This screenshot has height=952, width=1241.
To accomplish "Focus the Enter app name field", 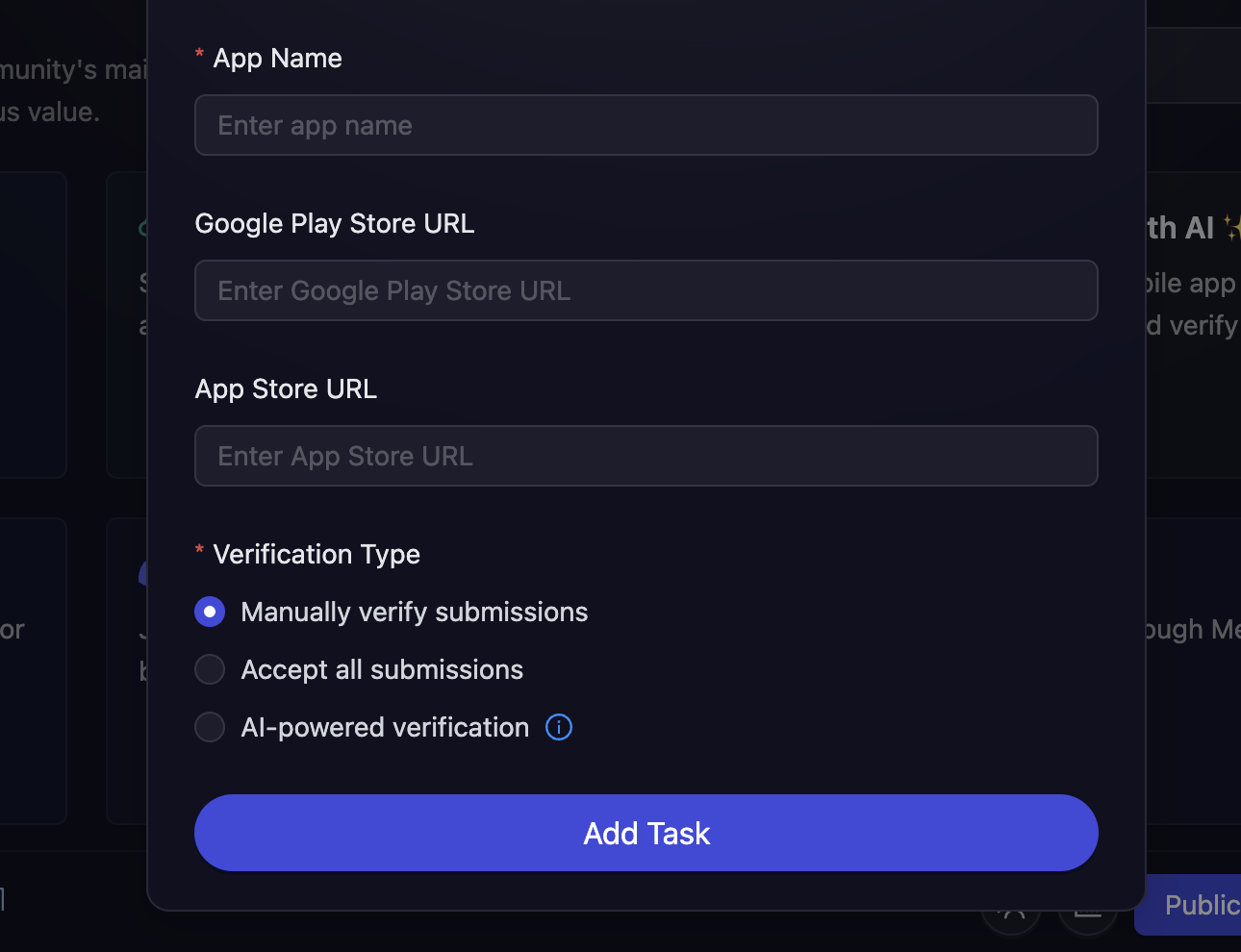I will click(x=646, y=125).
